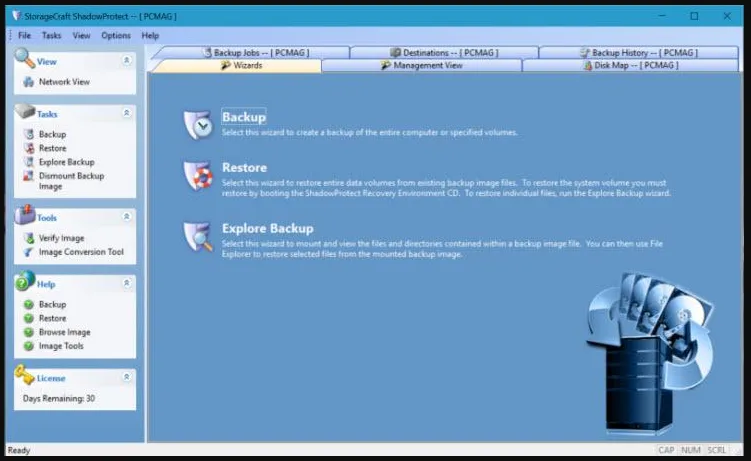Click the Explore Backup magnifier icon
Screen dimensions: 751x461
(198, 236)
